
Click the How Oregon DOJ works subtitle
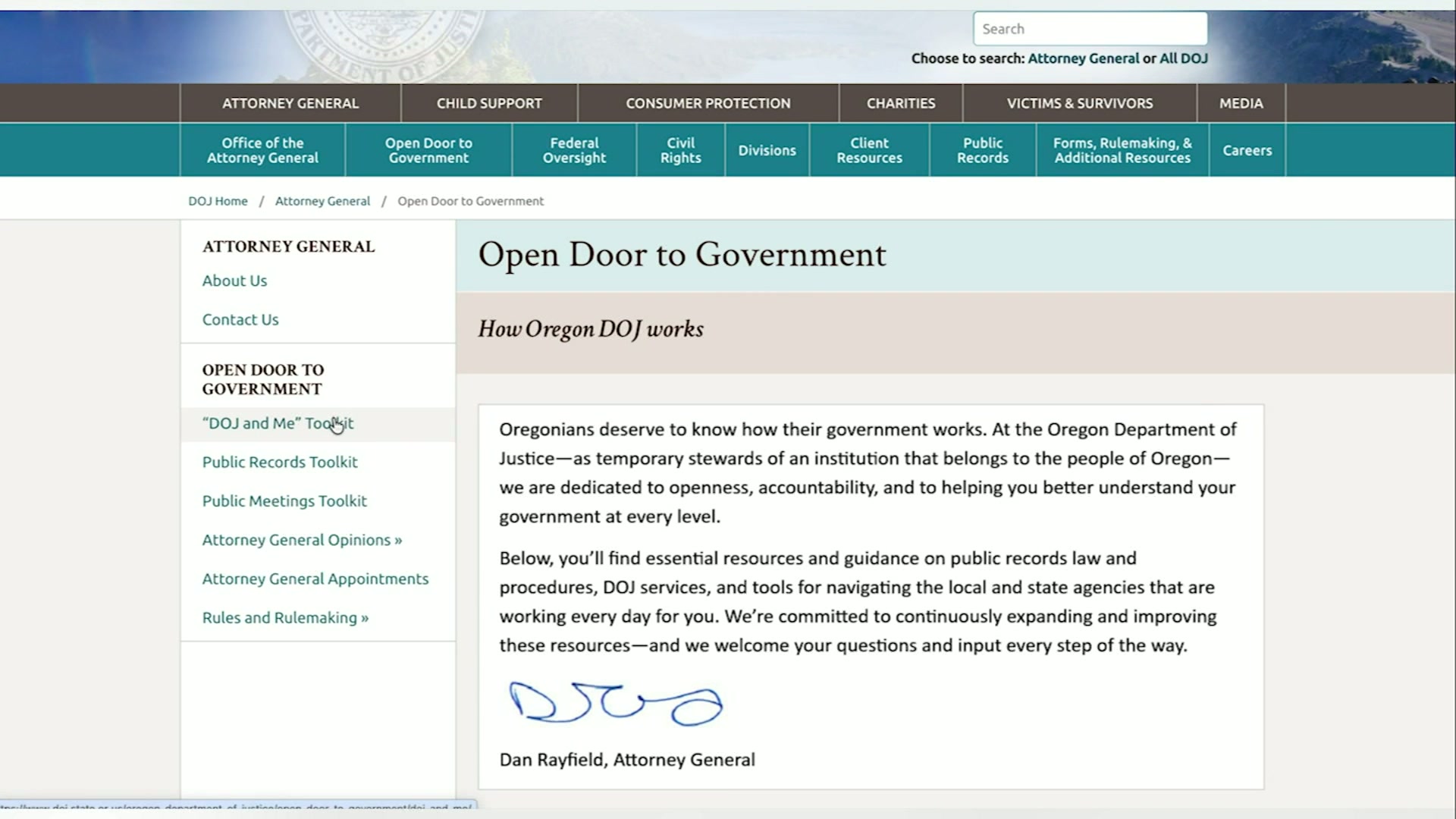tap(591, 329)
